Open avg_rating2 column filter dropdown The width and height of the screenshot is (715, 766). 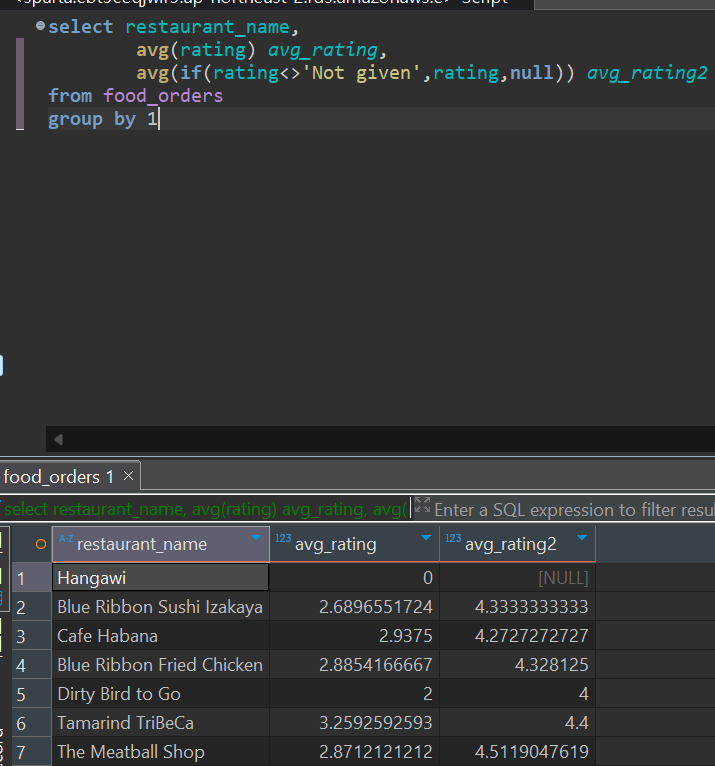tap(582, 537)
